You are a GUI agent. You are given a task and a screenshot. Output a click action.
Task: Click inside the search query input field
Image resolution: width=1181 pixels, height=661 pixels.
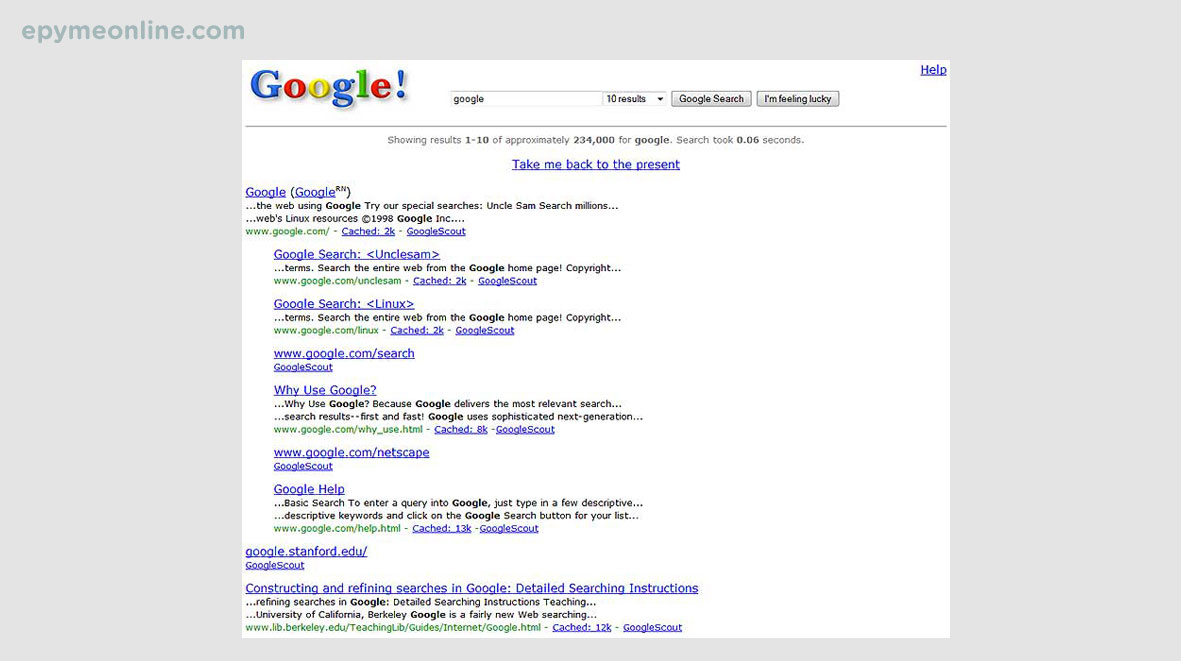[x=525, y=98]
